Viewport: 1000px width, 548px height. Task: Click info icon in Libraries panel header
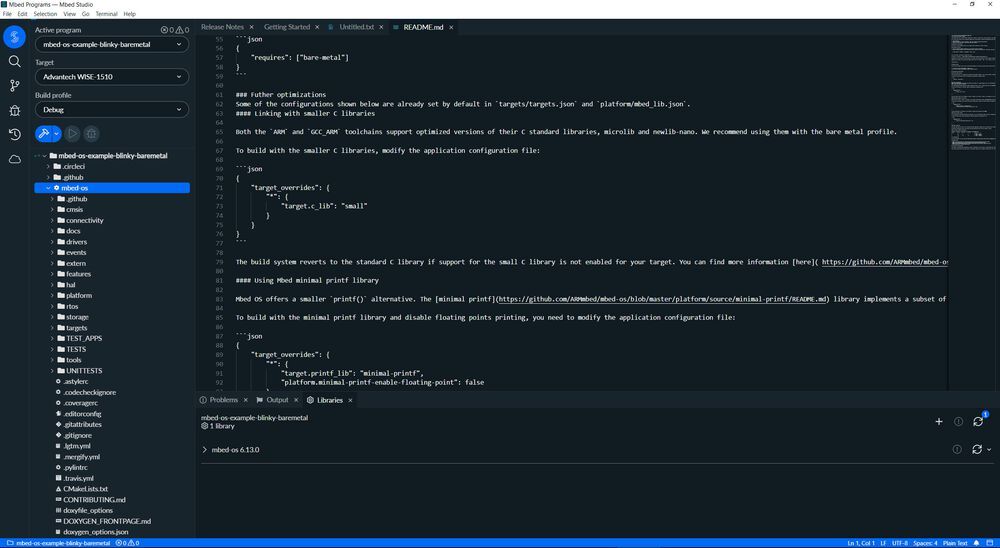(x=958, y=422)
